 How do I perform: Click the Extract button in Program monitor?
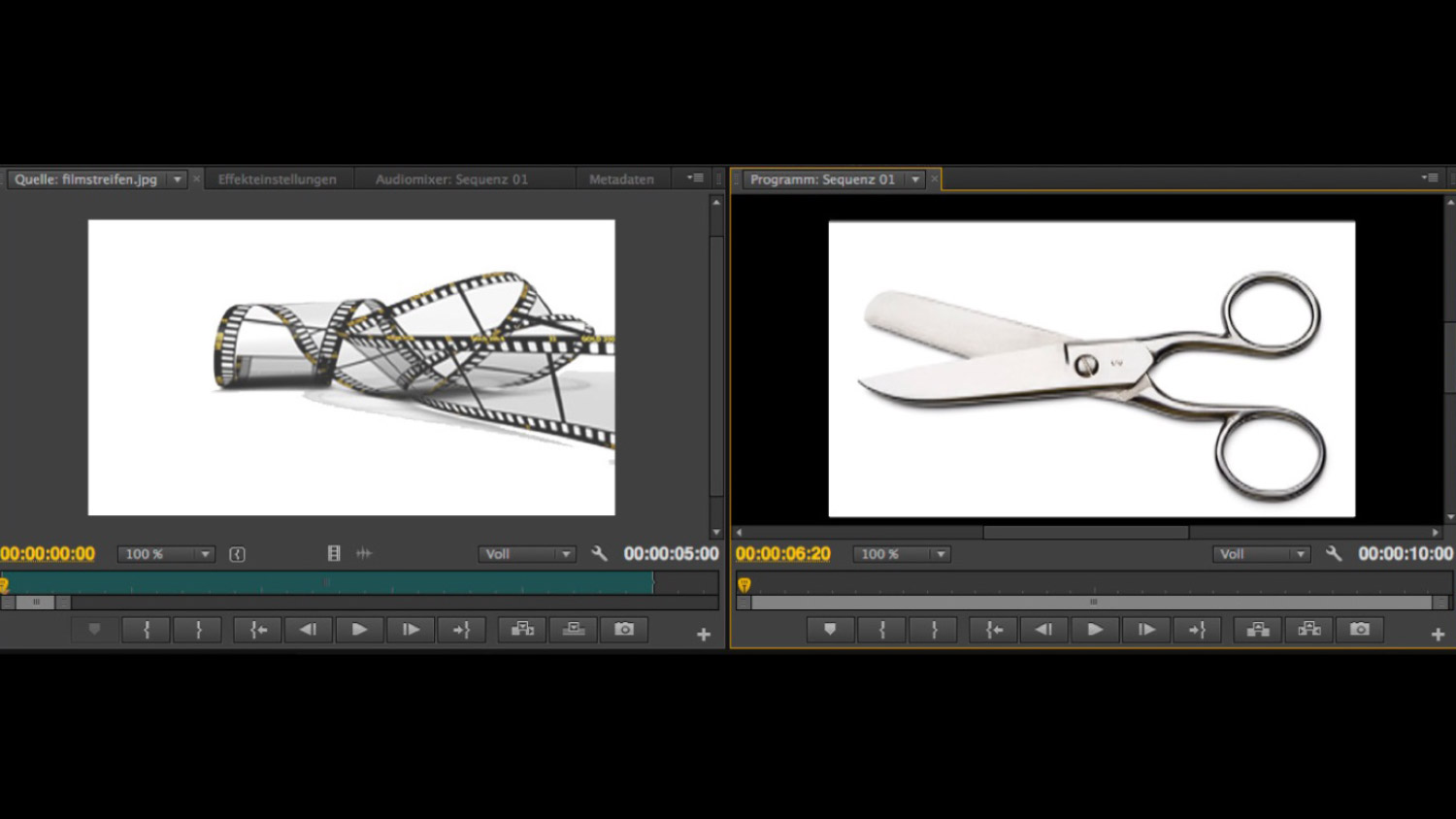point(1308,630)
